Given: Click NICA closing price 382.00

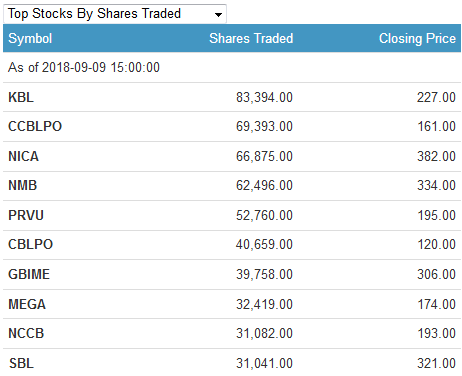Looking at the screenshot, I should pos(436,156).
